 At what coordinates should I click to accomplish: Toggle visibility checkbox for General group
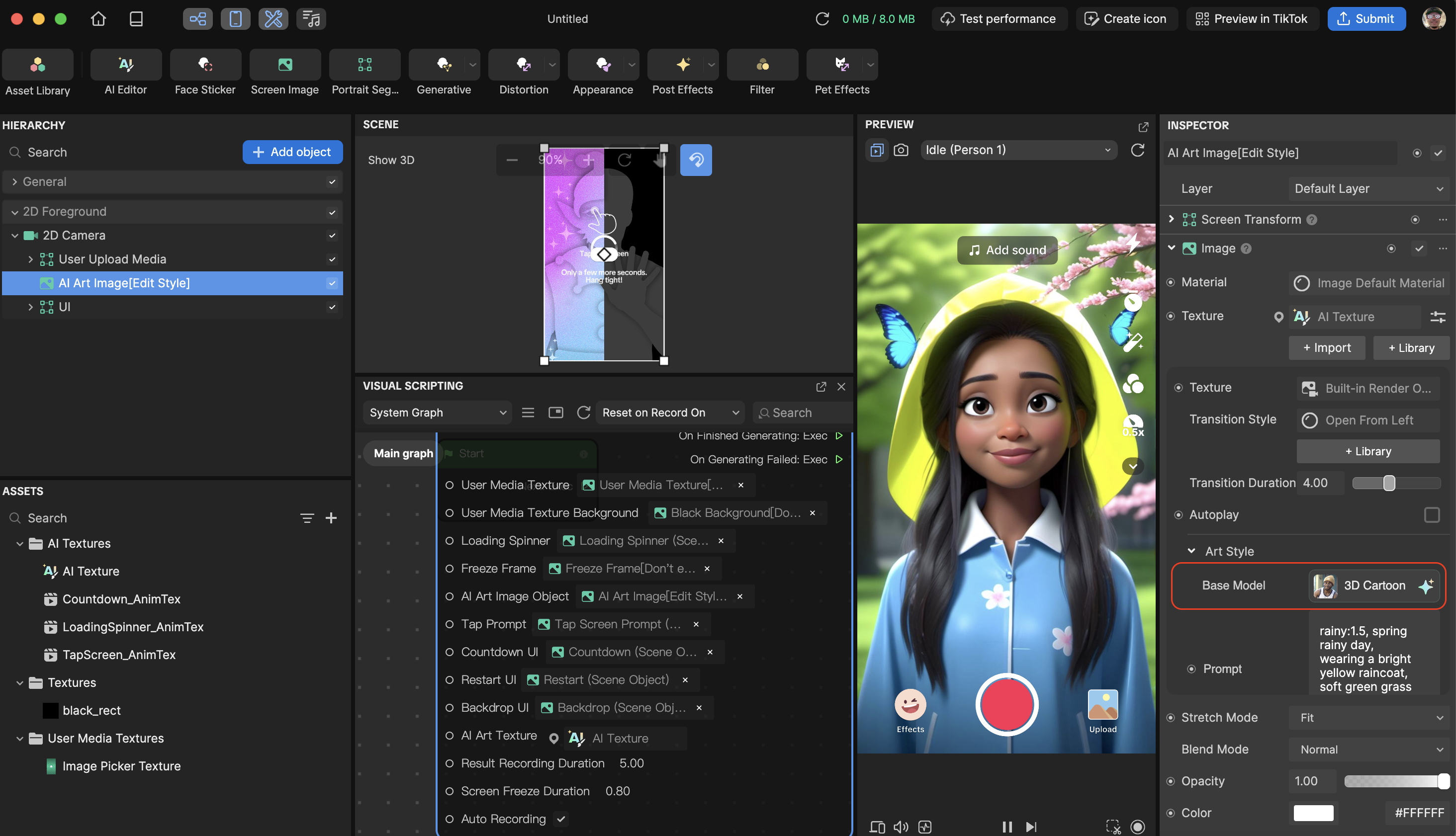point(332,182)
